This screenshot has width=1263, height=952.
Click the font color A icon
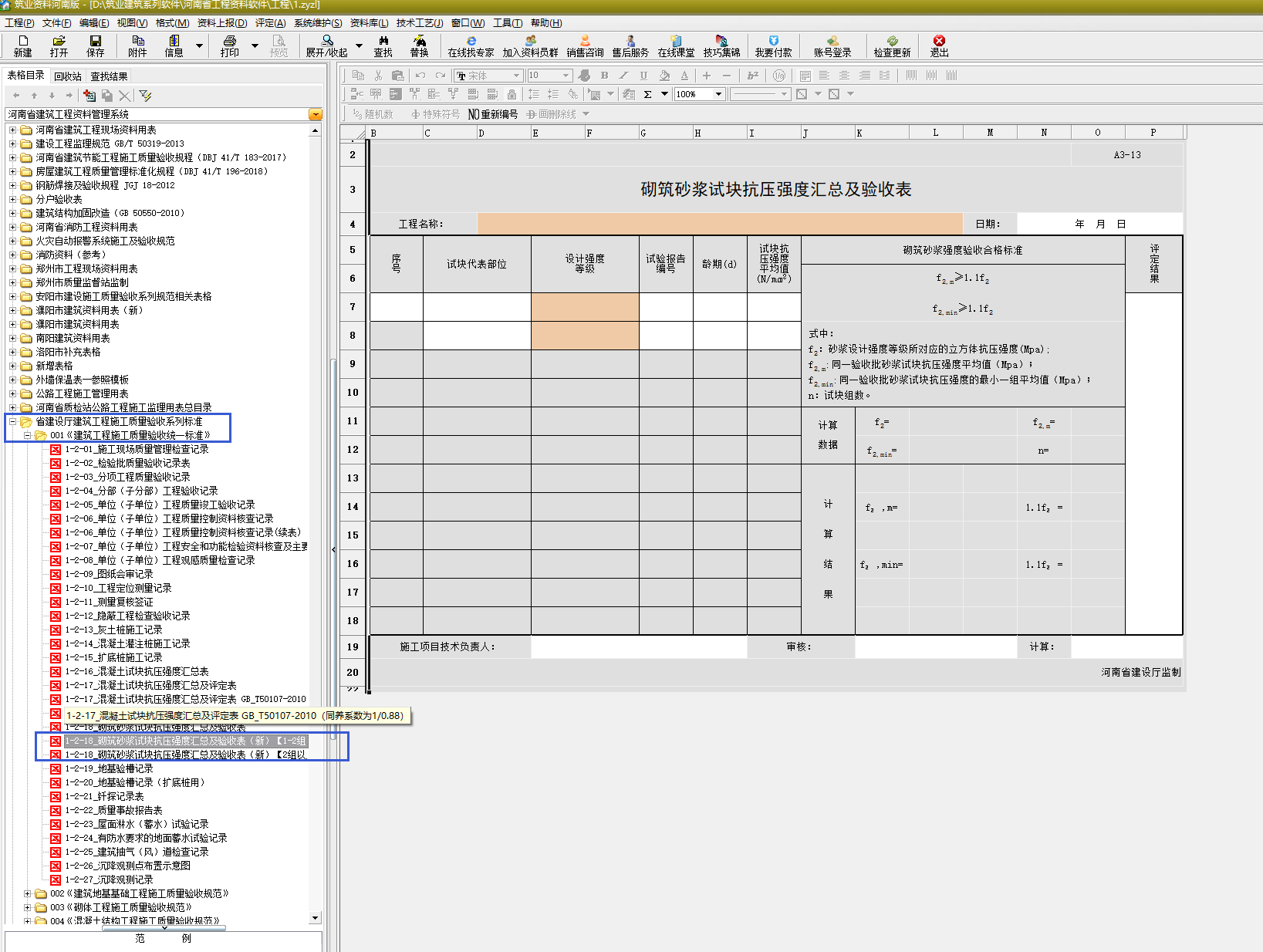click(684, 75)
